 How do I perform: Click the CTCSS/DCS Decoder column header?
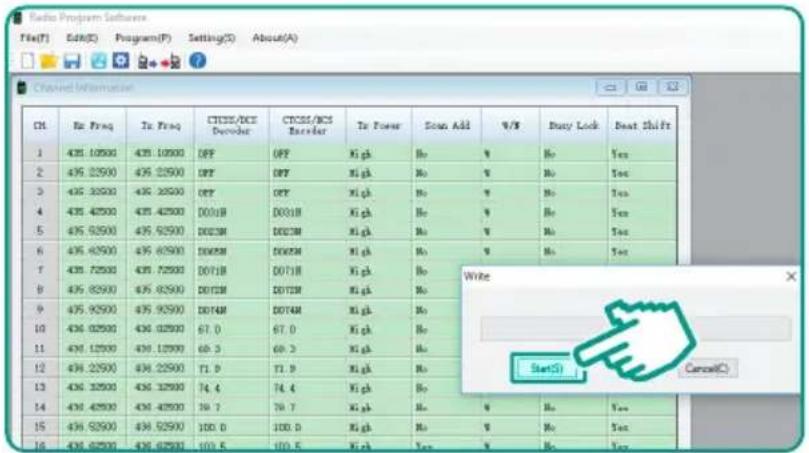[232, 125]
